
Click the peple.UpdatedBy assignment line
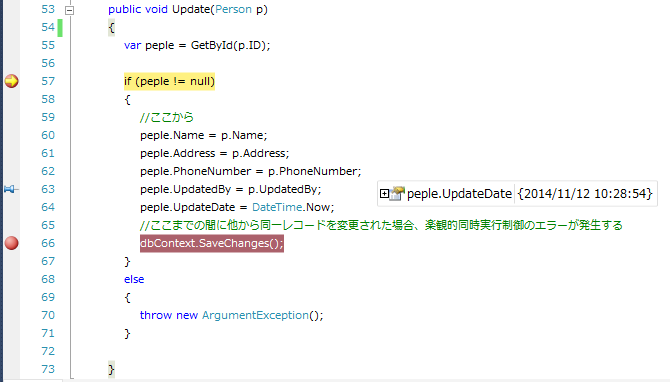pyautogui.click(x=231, y=189)
